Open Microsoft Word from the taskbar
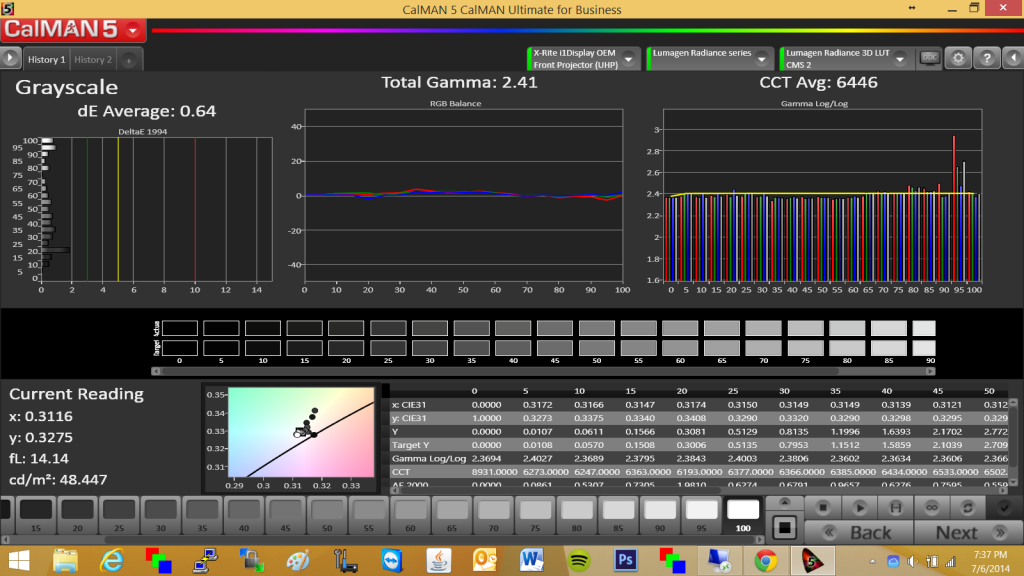1024x576 pixels. (x=532, y=560)
